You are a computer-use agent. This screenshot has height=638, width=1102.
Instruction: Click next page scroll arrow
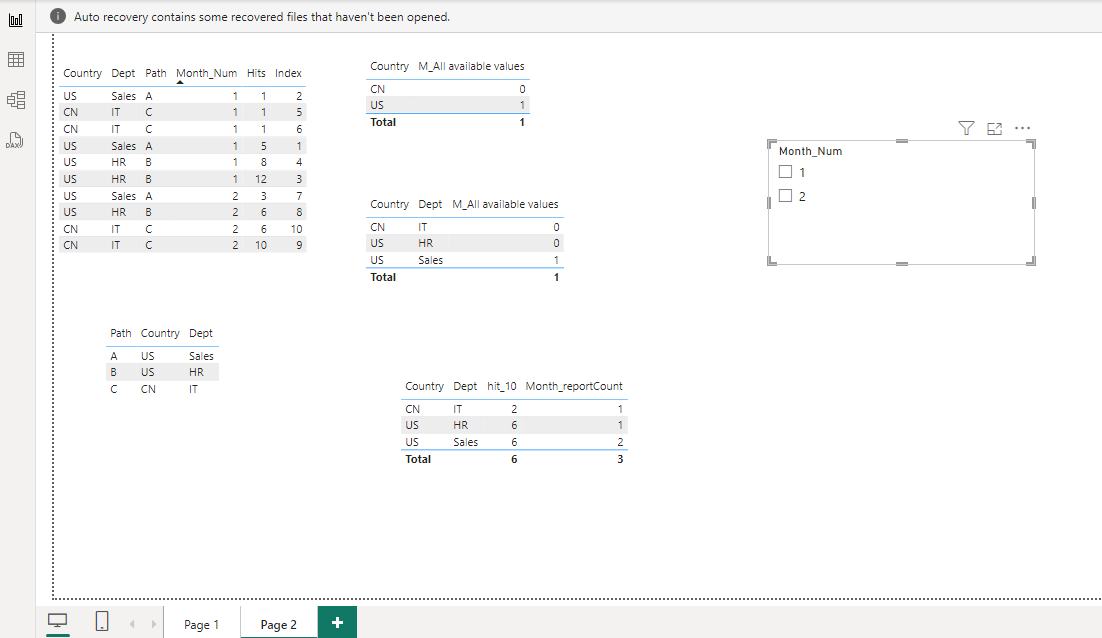pos(154,624)
